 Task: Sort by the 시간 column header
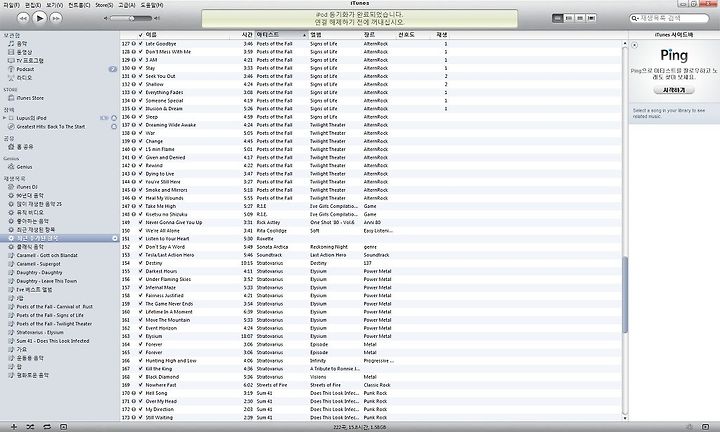point(242,35)
